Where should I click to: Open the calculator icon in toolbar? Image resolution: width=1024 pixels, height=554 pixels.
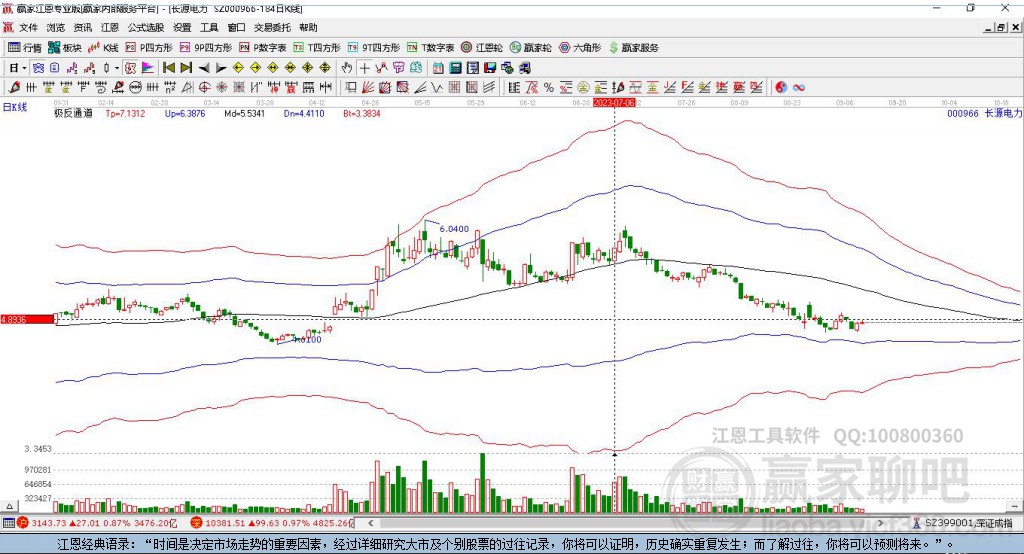coord(456,68)
